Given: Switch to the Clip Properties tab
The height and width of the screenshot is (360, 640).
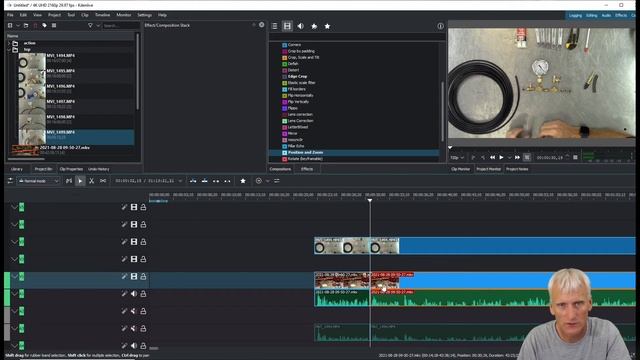Looking at the screenshot, I should (x=71, y=169).
